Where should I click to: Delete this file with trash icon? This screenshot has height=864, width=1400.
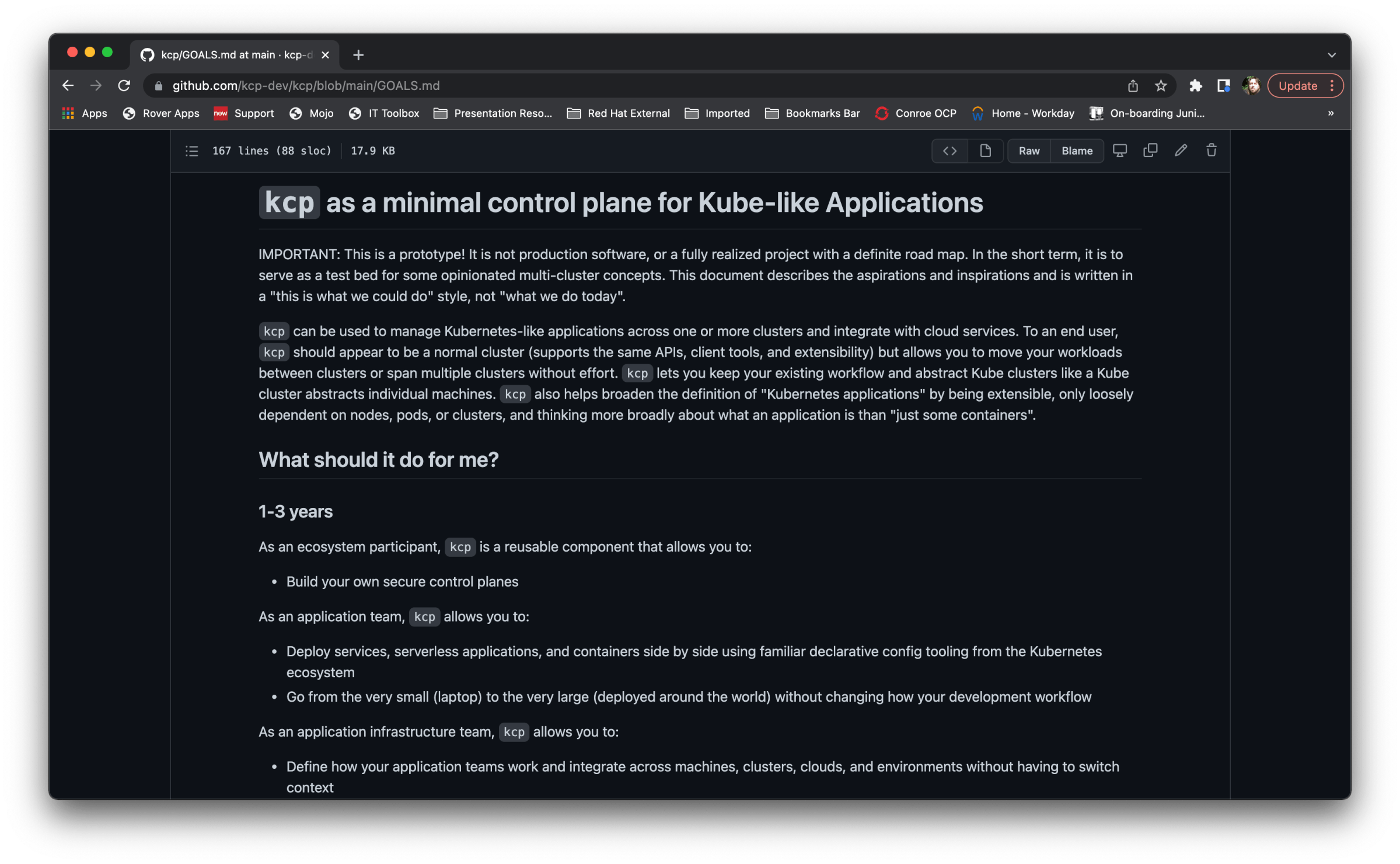[1212, 151]
